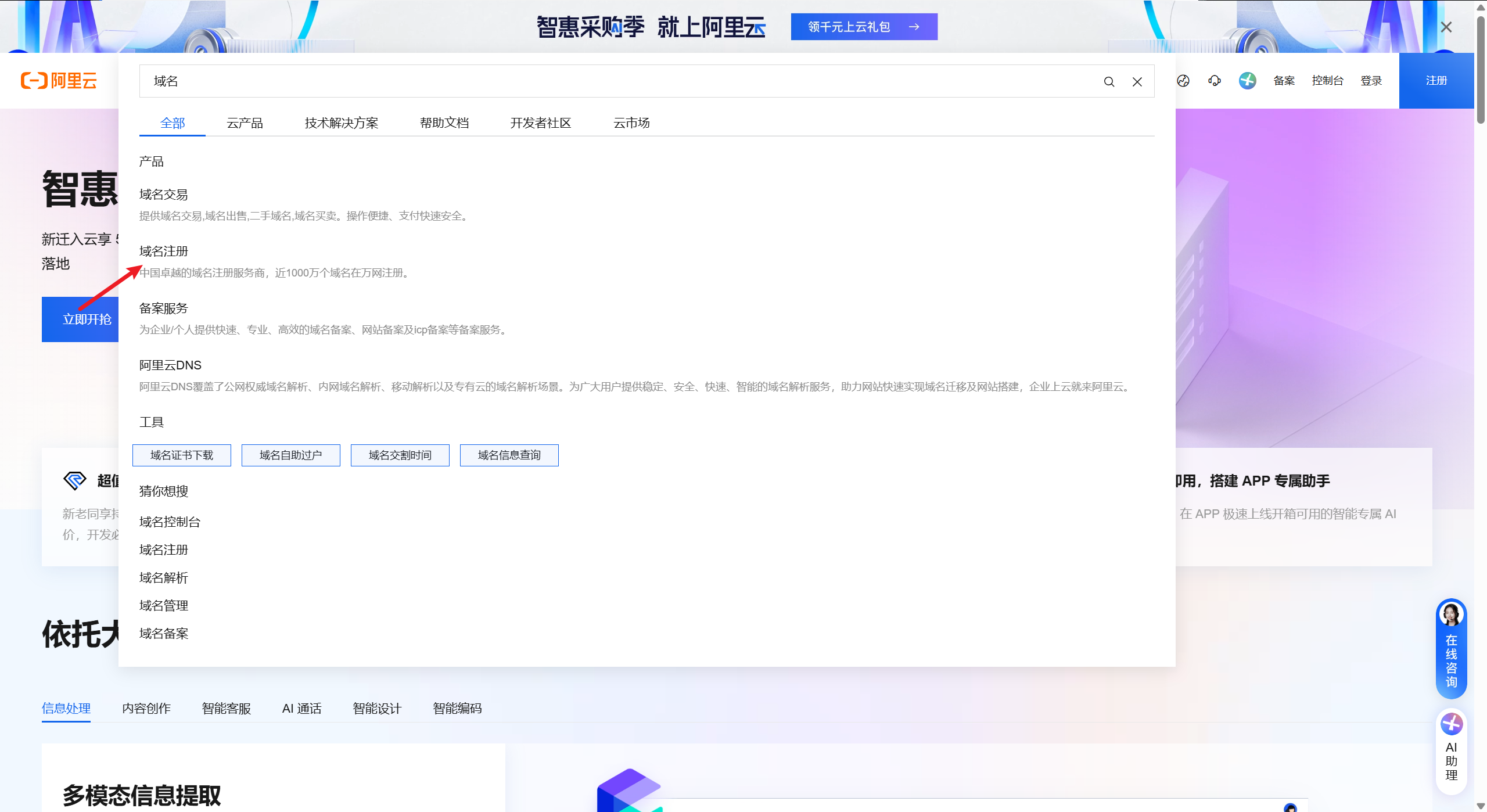Click the headset customer service icon
The image size is (1487, 812).
[1215, 81]
